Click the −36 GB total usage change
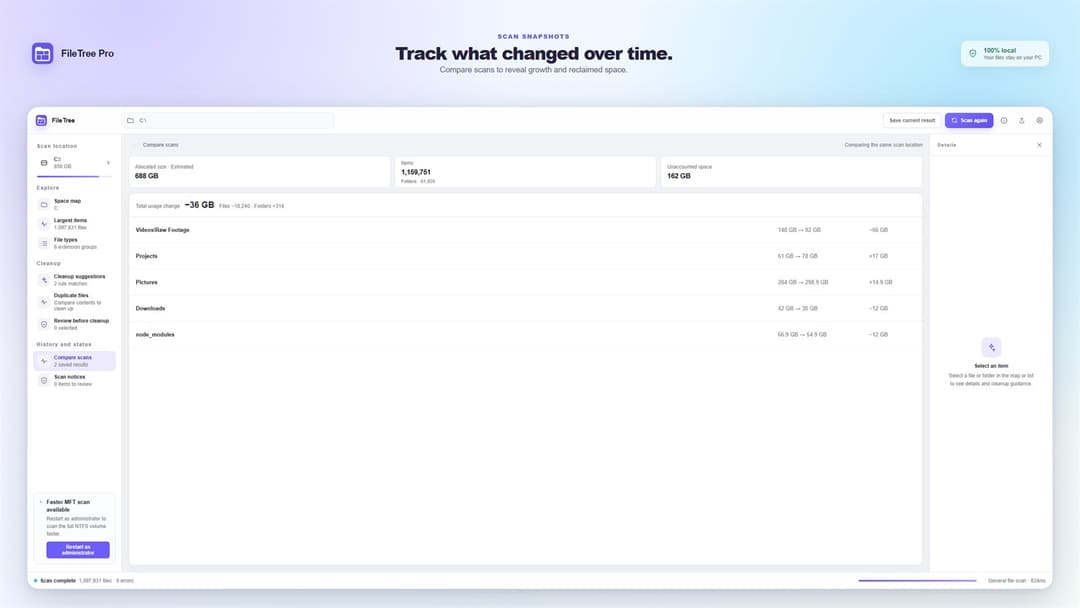The image size is (1080, 608). click(x=199, y=205)
